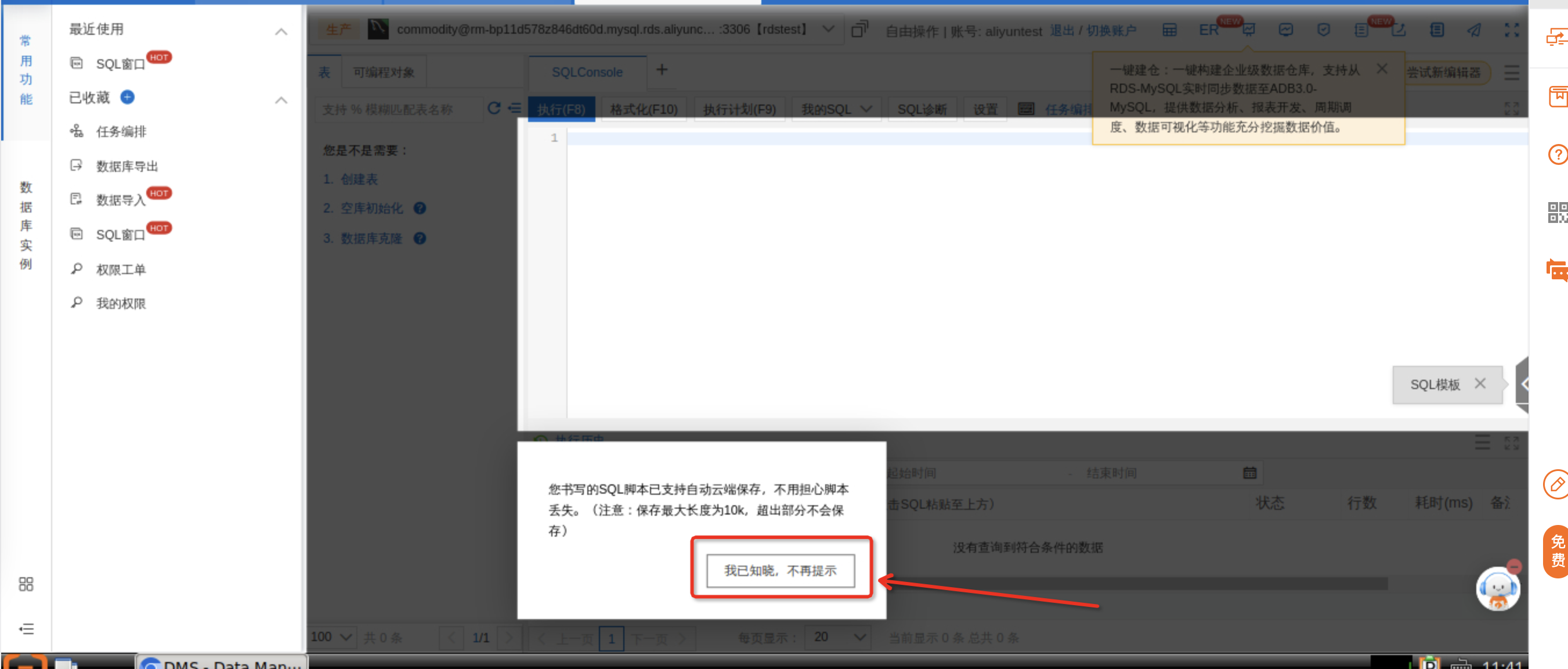
Task: Click the help question mark next to 空库初始化
Action: pyautogui.click(x=420, y=208)
